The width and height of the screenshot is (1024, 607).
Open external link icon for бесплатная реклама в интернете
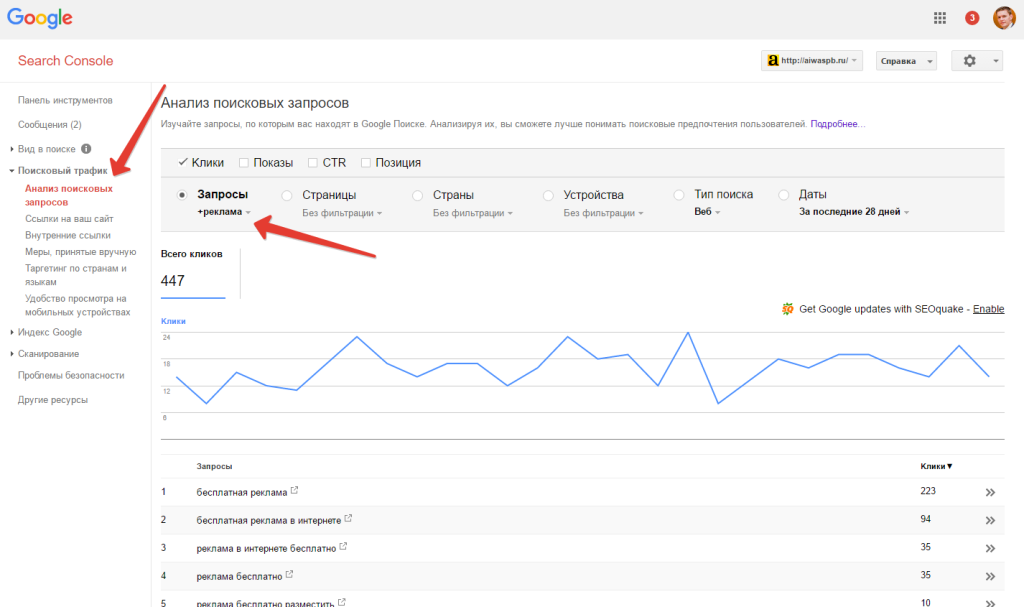(348, 518)
